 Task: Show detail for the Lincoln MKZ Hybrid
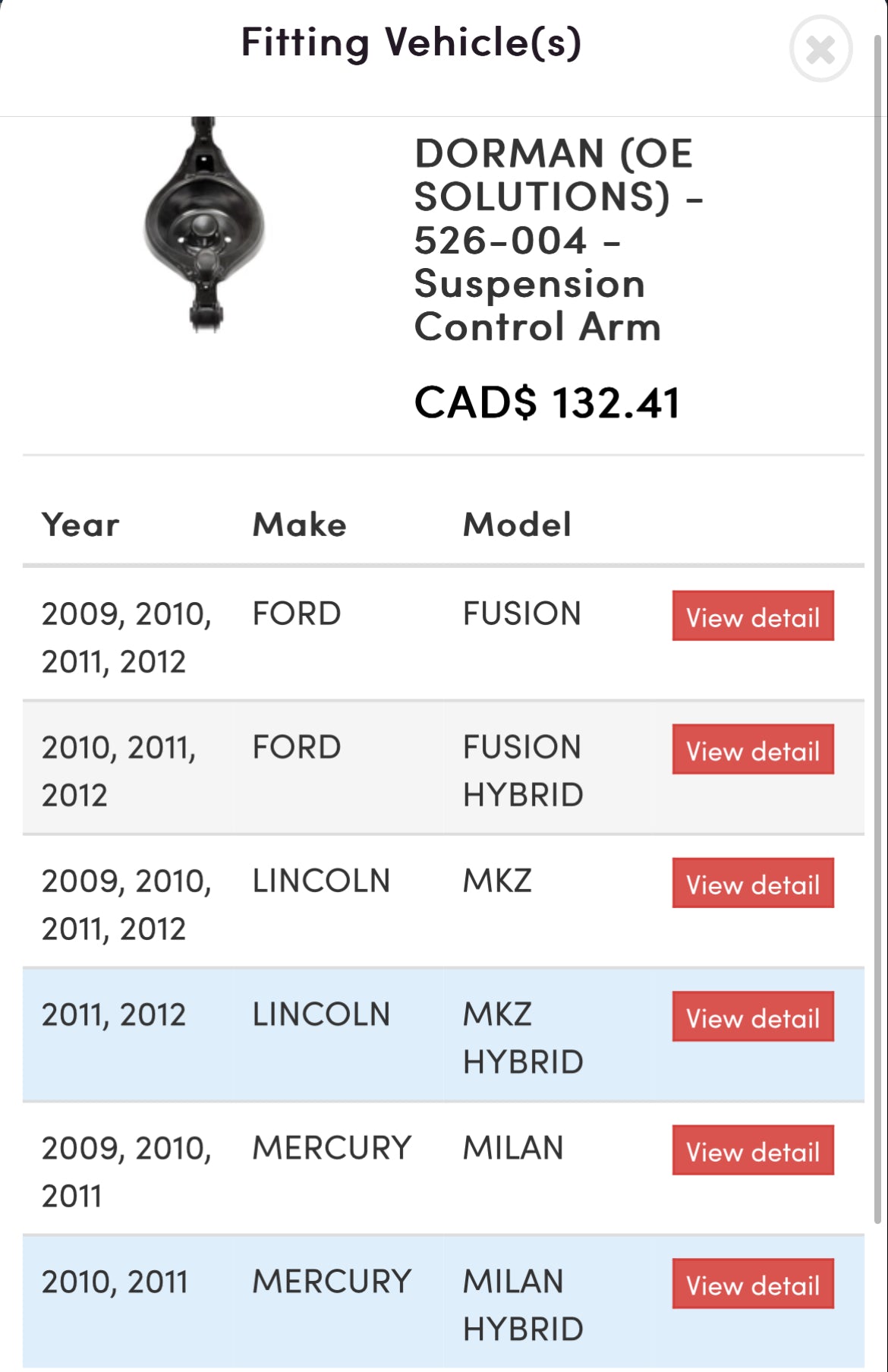pyautogui.click(x=752, y=1017)
